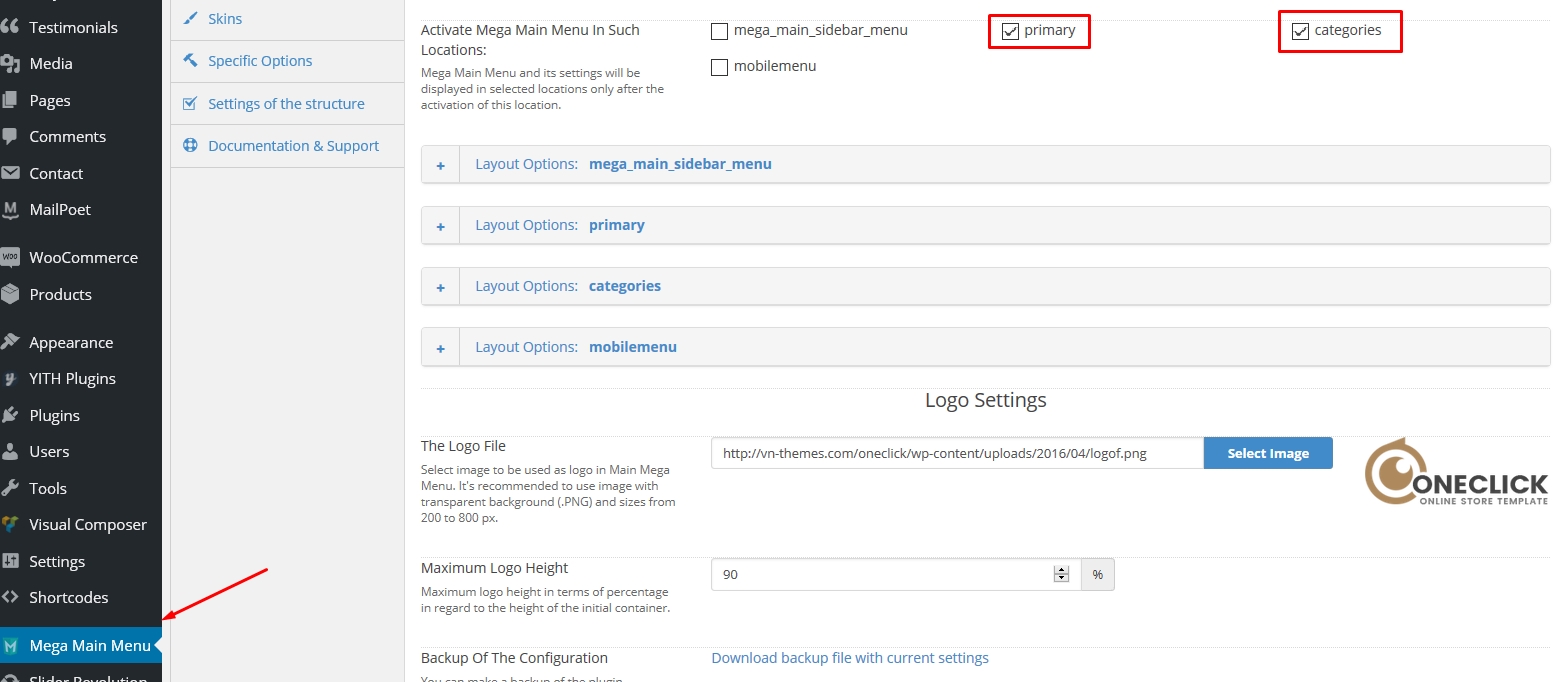Open Settings of the structure tab
Viewport: 1561px width, 682px height.
coord(286,103)
